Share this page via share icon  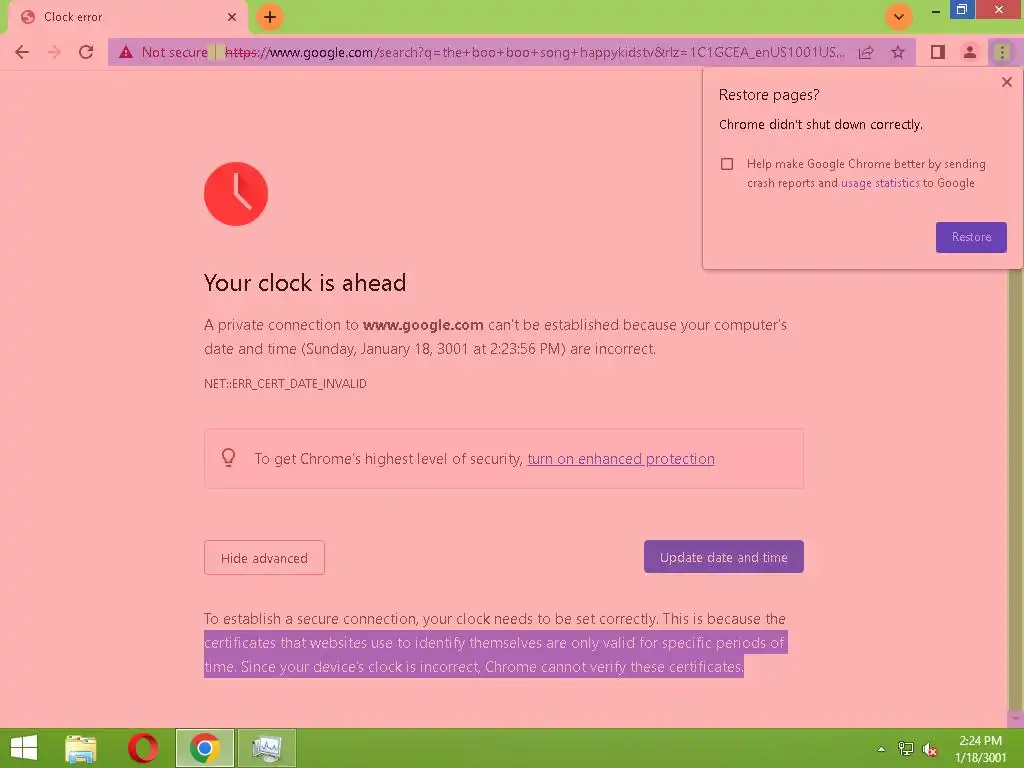866,52
